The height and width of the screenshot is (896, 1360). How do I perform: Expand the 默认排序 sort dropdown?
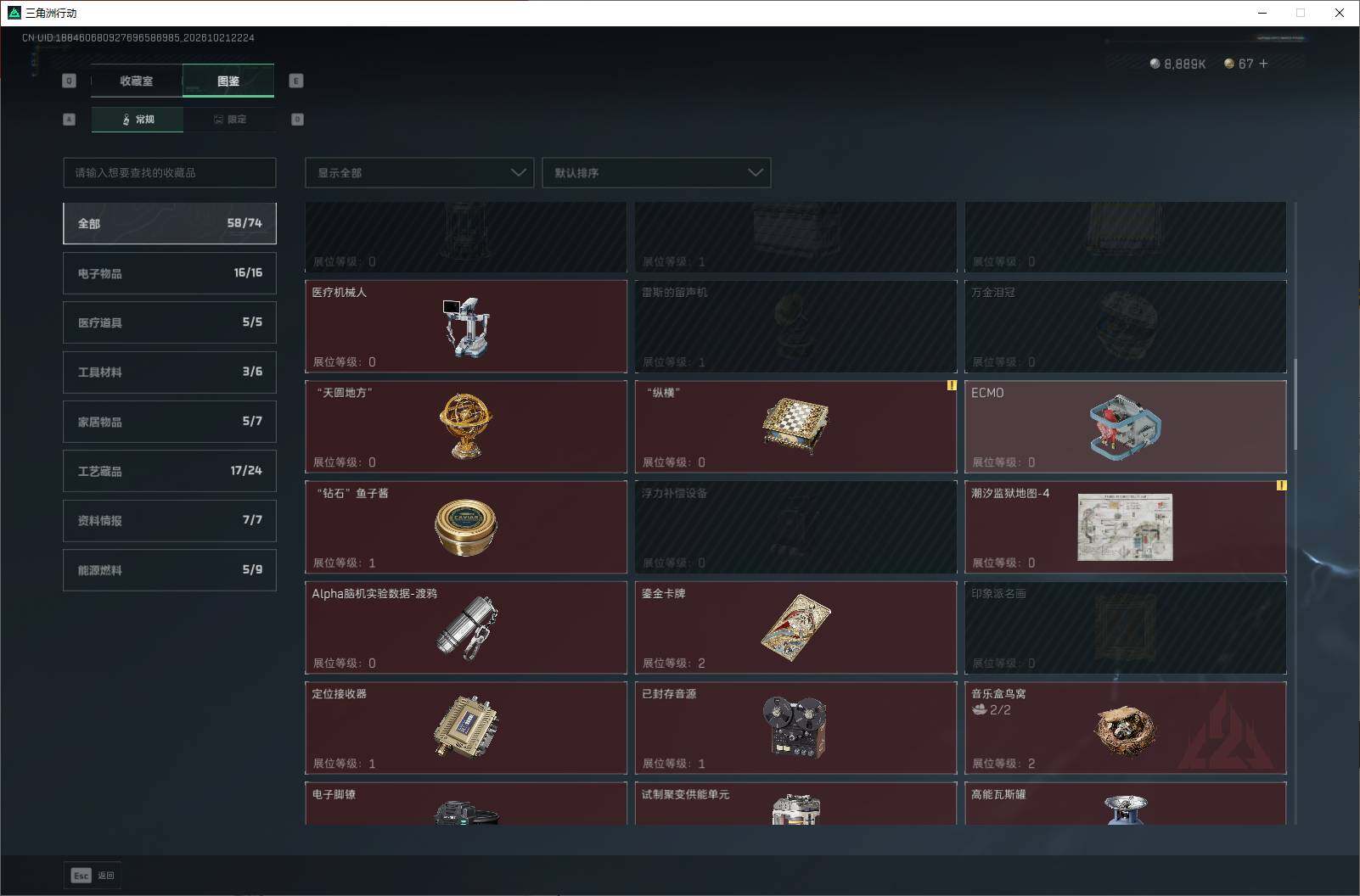[x=656, y=172]
